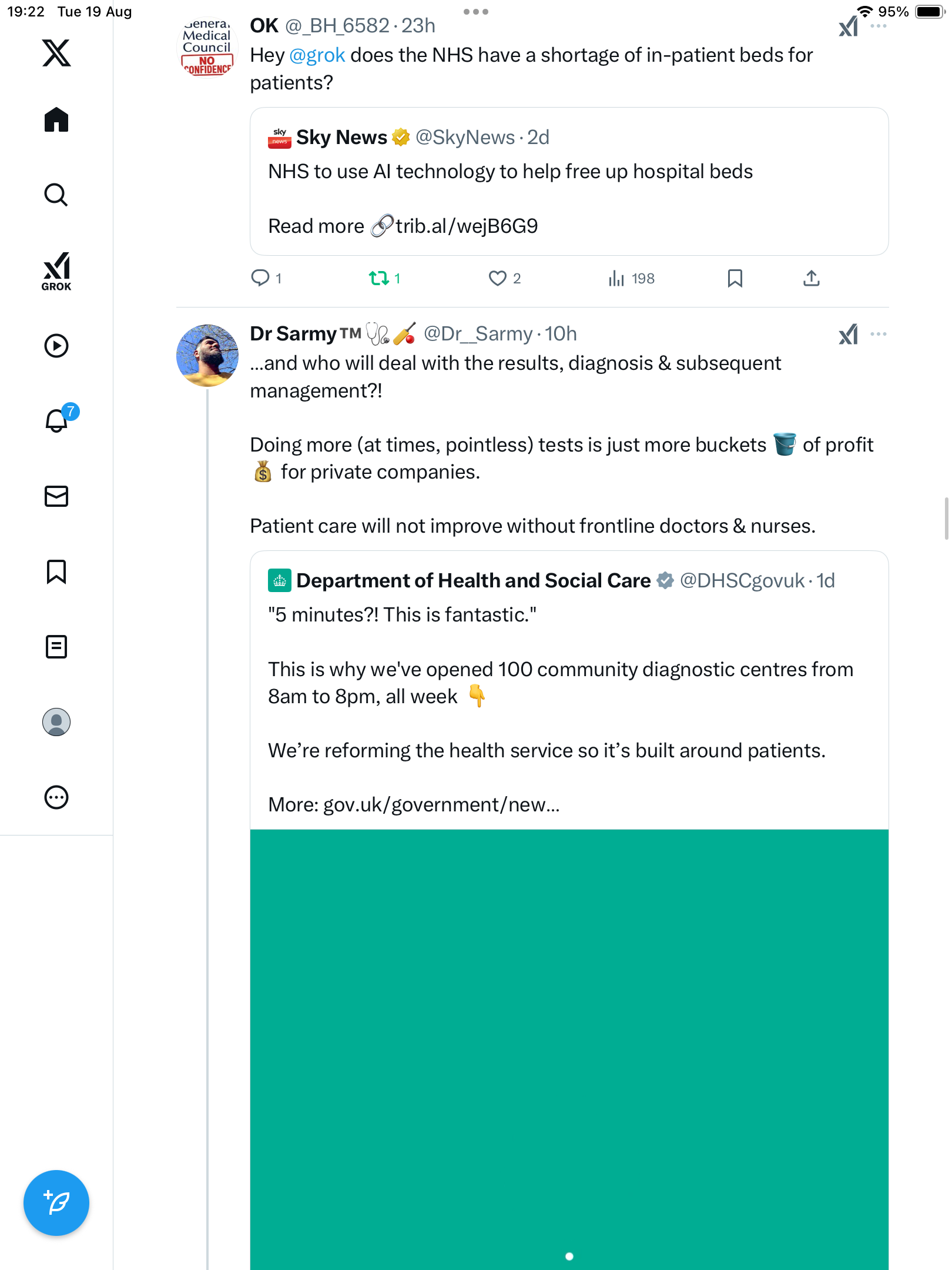Image resolution: width=952 pixels, height=1270 pixels.
Task: Open the profile page from sidebar
Action: (x=56, y=722)
